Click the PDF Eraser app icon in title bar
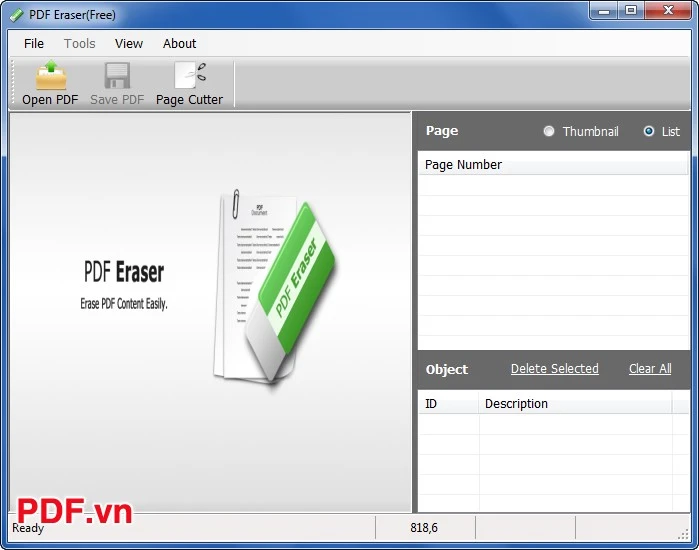699x550 pixels. (16, 15)
